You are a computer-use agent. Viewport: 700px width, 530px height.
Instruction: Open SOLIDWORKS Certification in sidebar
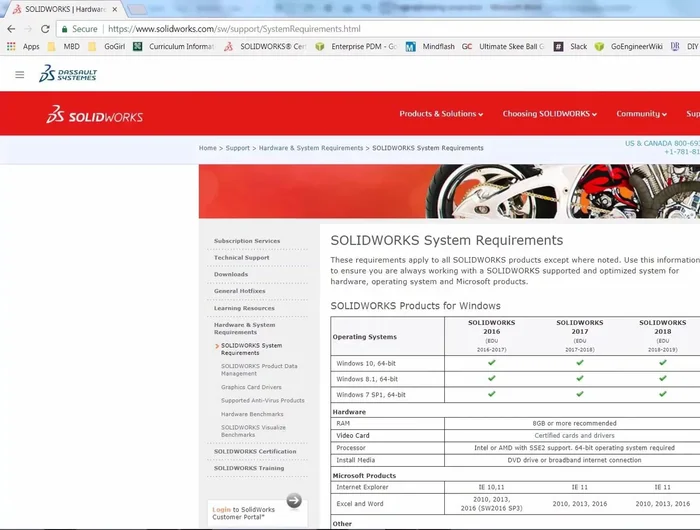click(x=255, y=451)
